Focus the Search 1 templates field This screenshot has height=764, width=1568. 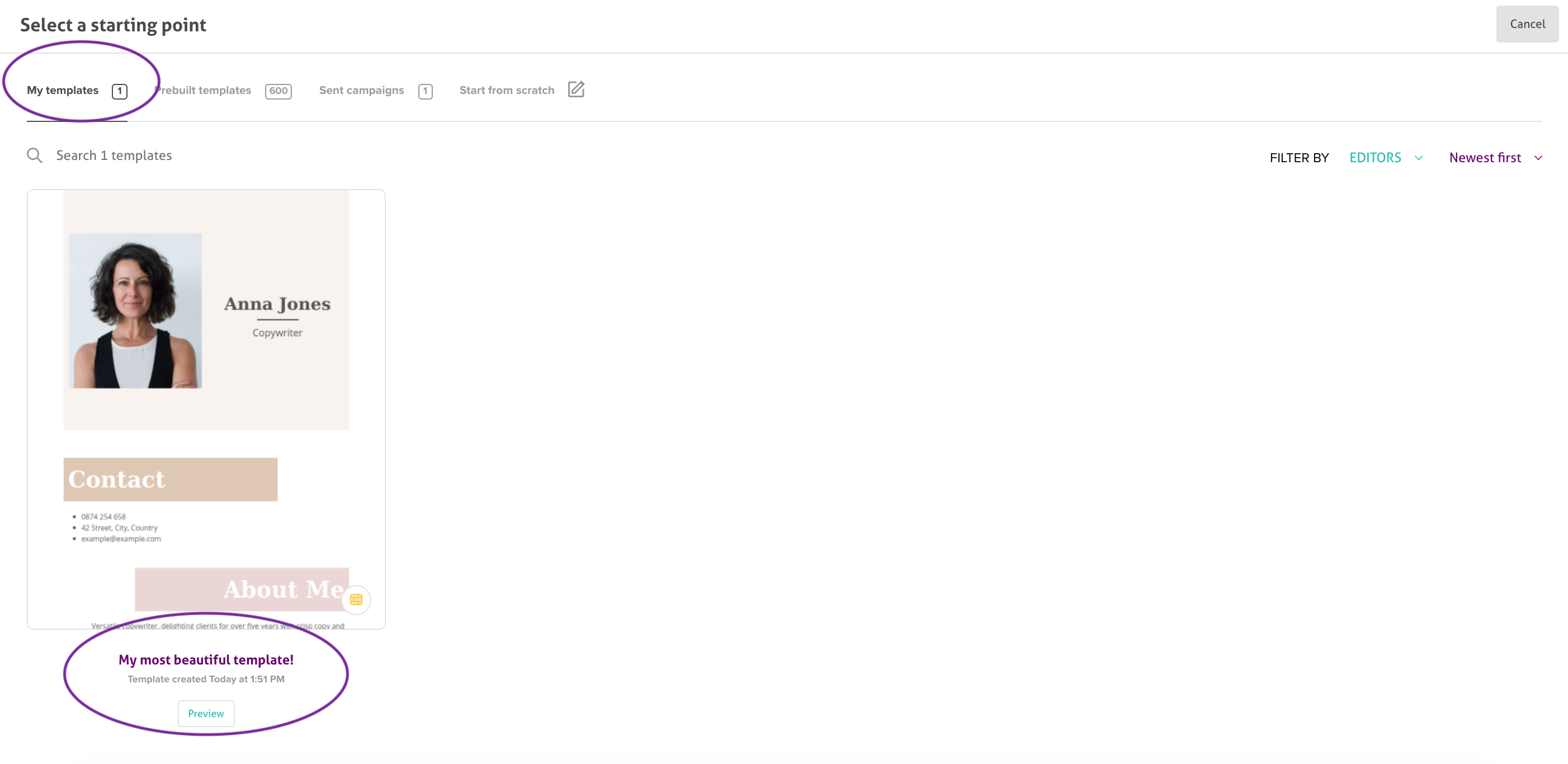coord(114,156)
